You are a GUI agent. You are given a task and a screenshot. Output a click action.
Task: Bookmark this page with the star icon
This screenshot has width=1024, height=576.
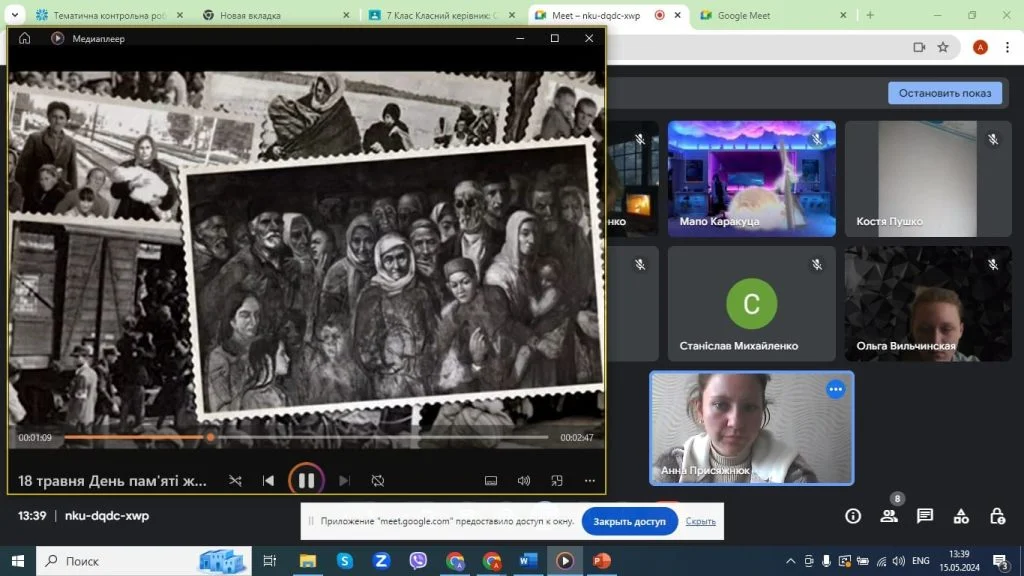[x=943, y=47]
